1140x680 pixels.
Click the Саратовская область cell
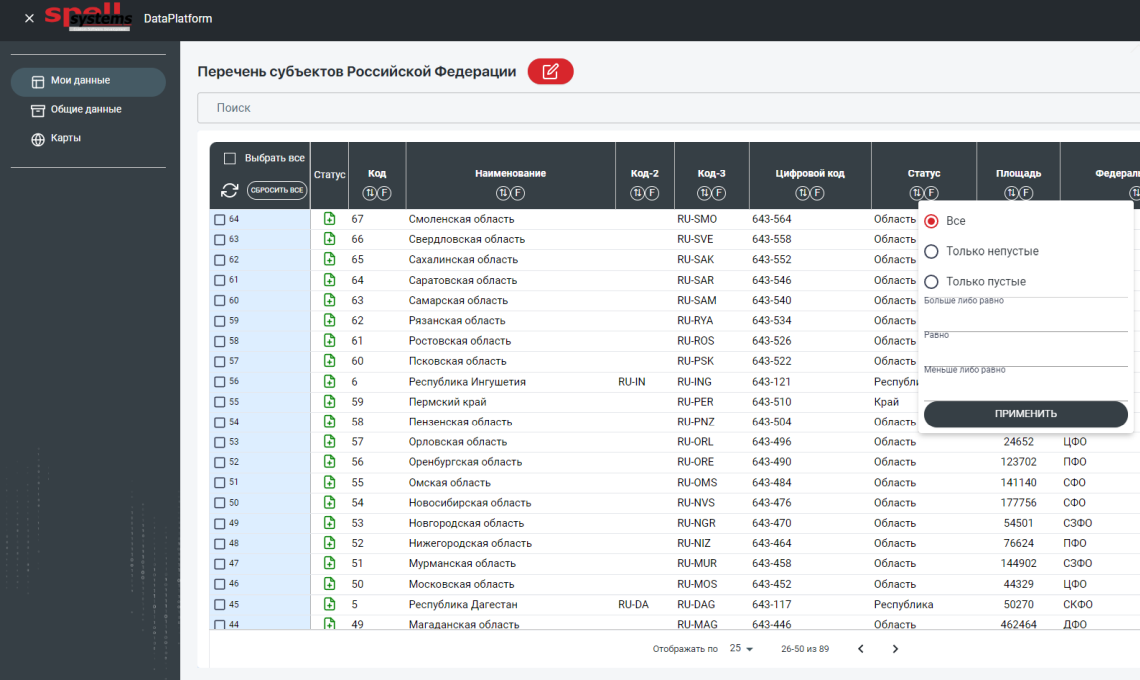[463, 280]
